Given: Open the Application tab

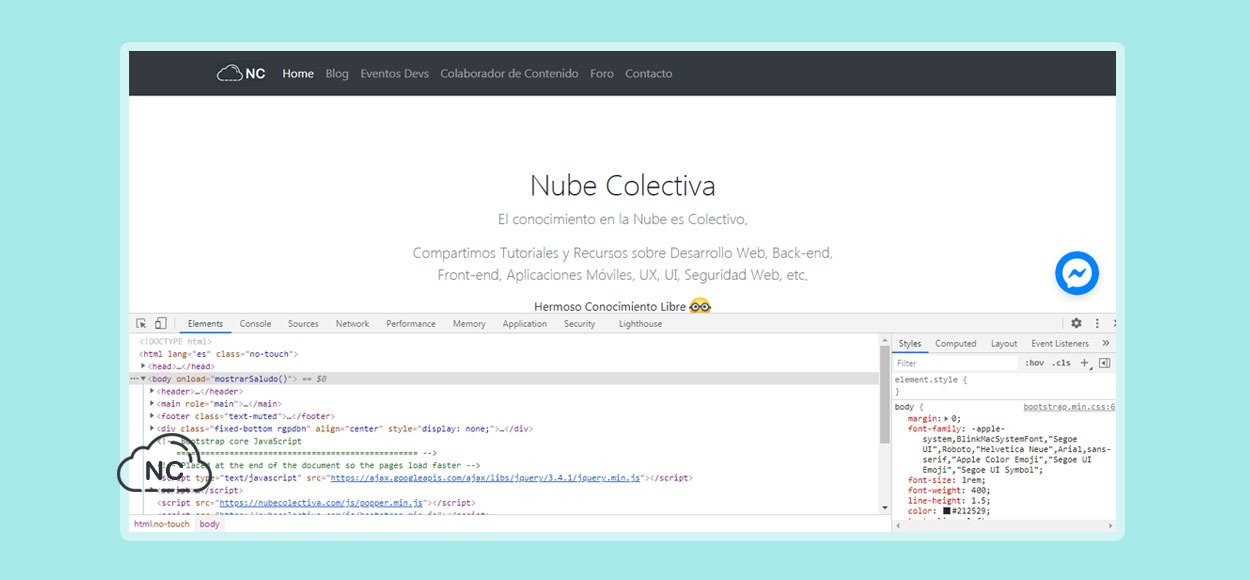Looking at the screenshot, I should tap(525, 324).
